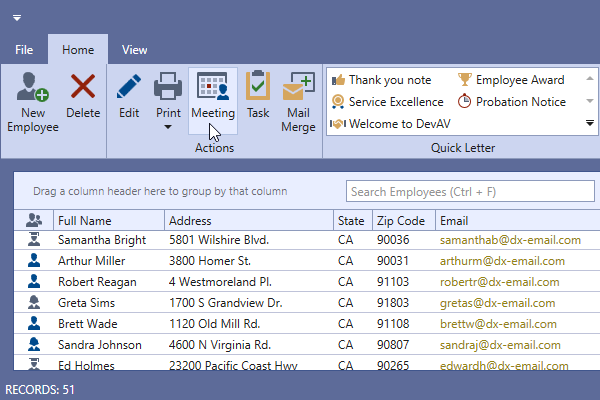Screen dimensions: 600x400
Task: Sort by the Zip Code column header
Action: click(399, 220)
